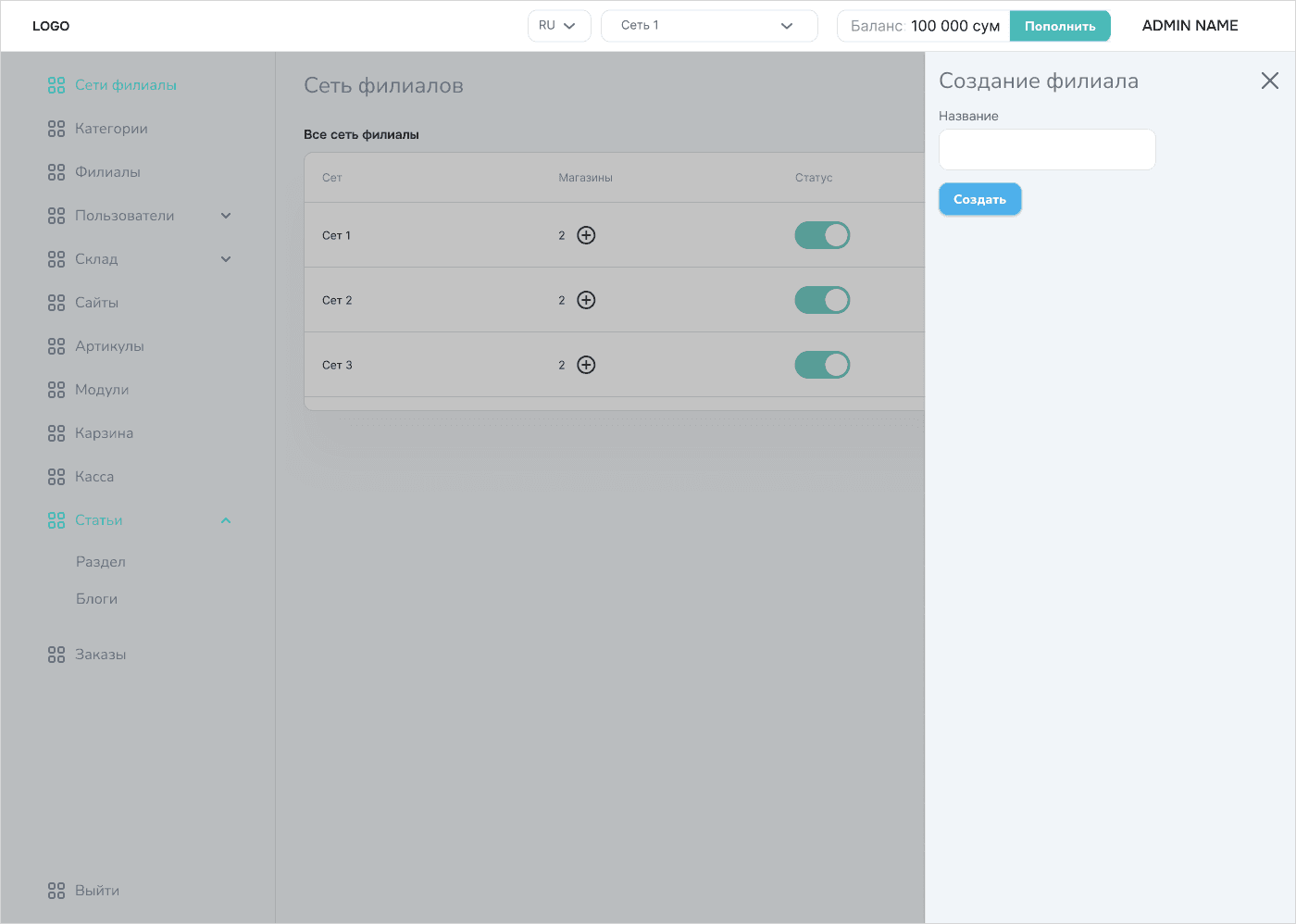The image size is (1296, 924).
Task: Open the RU language dropdown
Action: click(x=558, y=26)
